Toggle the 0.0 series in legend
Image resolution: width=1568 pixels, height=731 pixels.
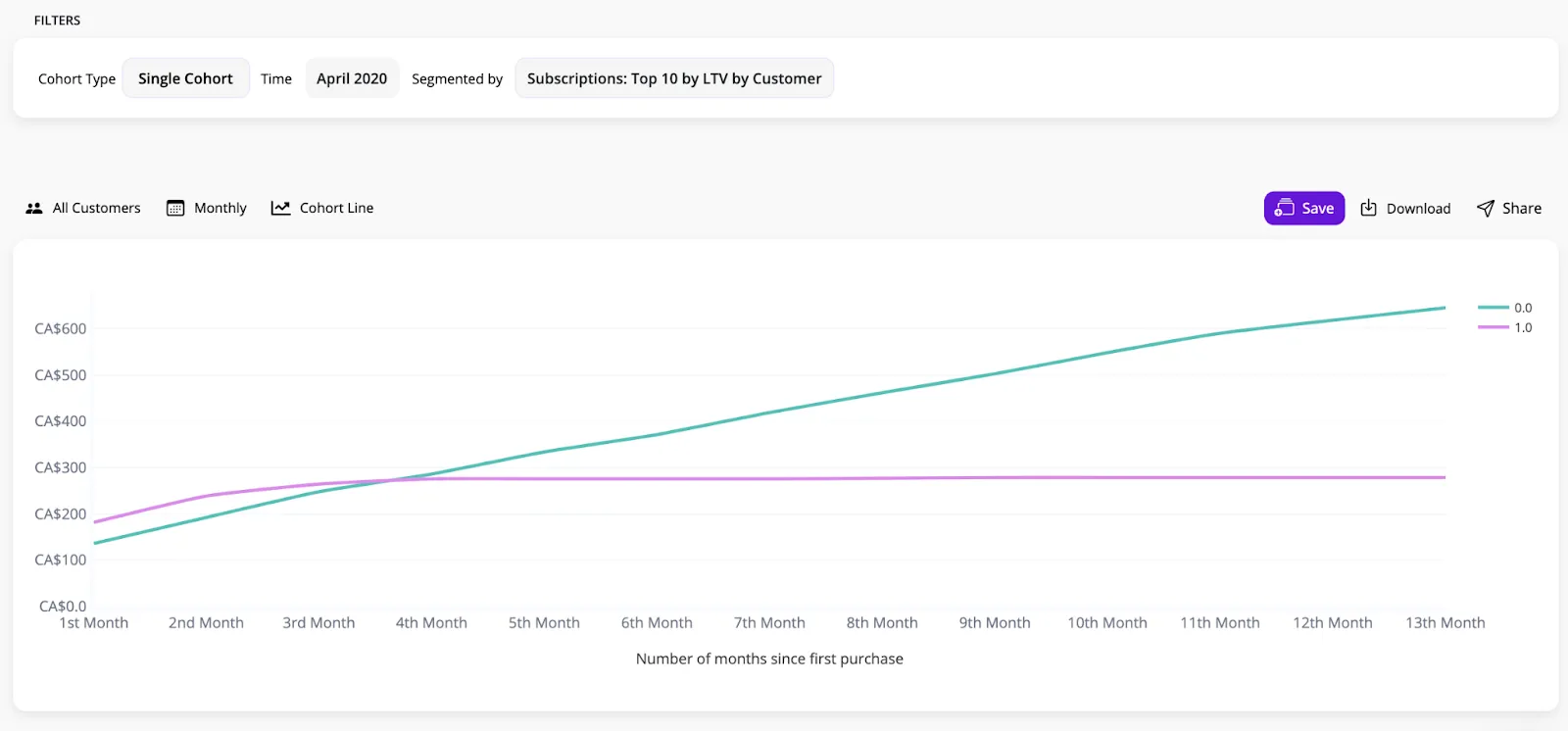[1505, 308]
